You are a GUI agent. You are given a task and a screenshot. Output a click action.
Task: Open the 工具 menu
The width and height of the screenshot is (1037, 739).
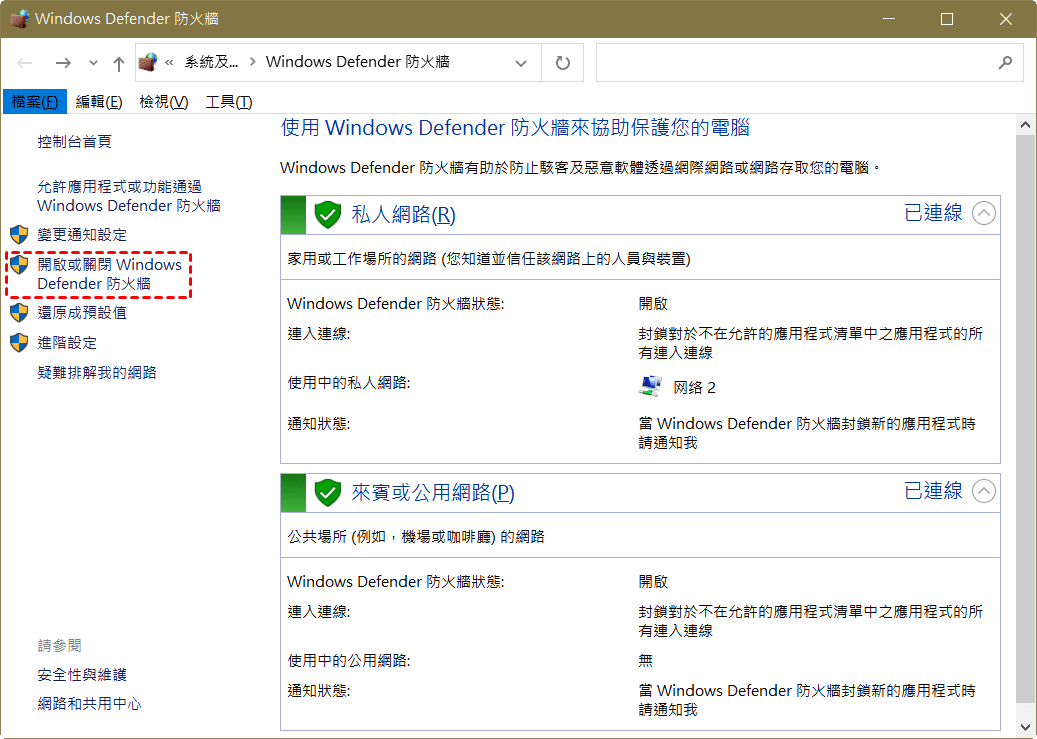[228, 102]
